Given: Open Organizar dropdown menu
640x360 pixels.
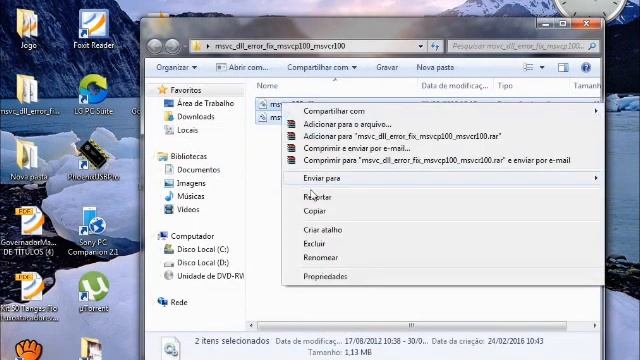Looking at the screenshot, I should click(x=176, y=67).
